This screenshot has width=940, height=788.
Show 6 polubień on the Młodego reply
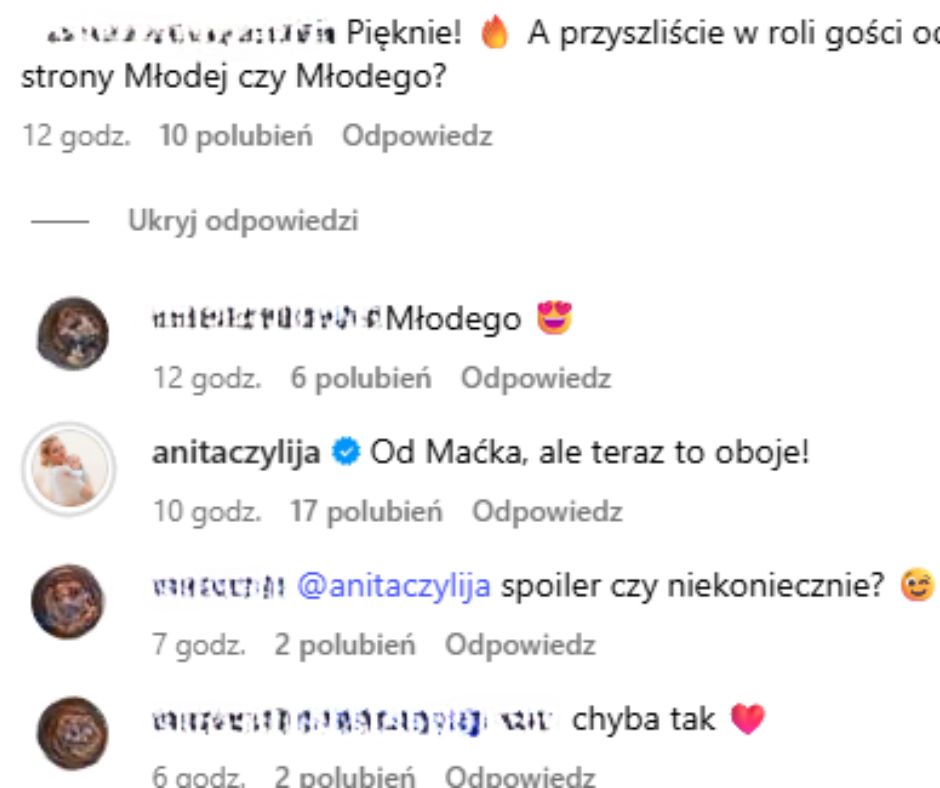[361, 379]
